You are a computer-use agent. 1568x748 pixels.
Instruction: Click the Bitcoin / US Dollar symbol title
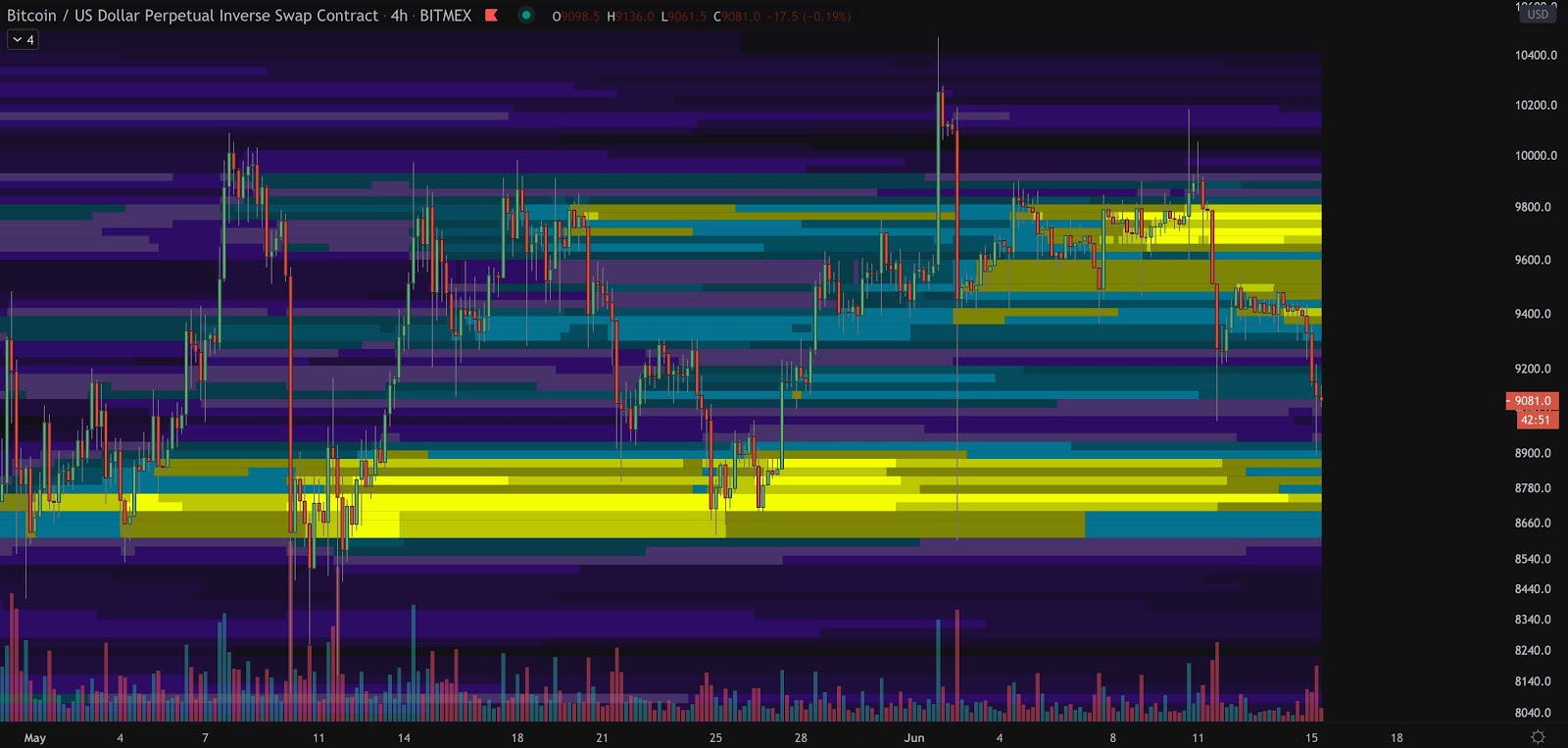point(192,16)
